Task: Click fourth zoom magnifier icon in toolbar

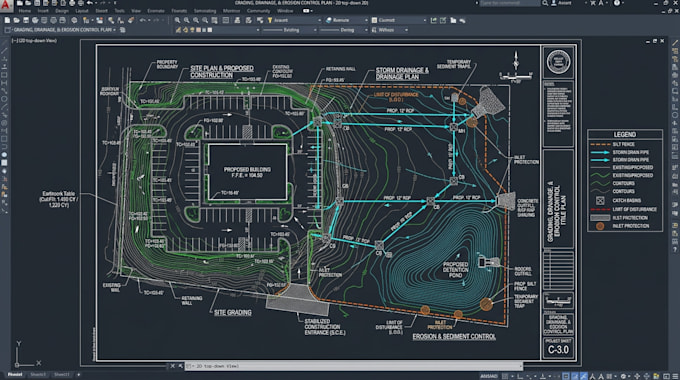Action: click(x=206, y=20)
